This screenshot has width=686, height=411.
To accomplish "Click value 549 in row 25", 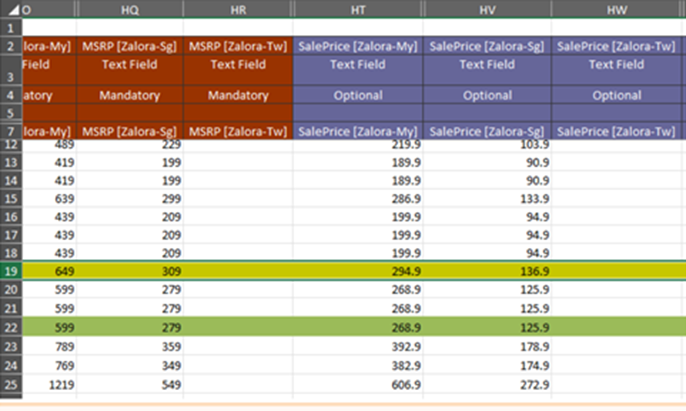I will tap(171, 385).
